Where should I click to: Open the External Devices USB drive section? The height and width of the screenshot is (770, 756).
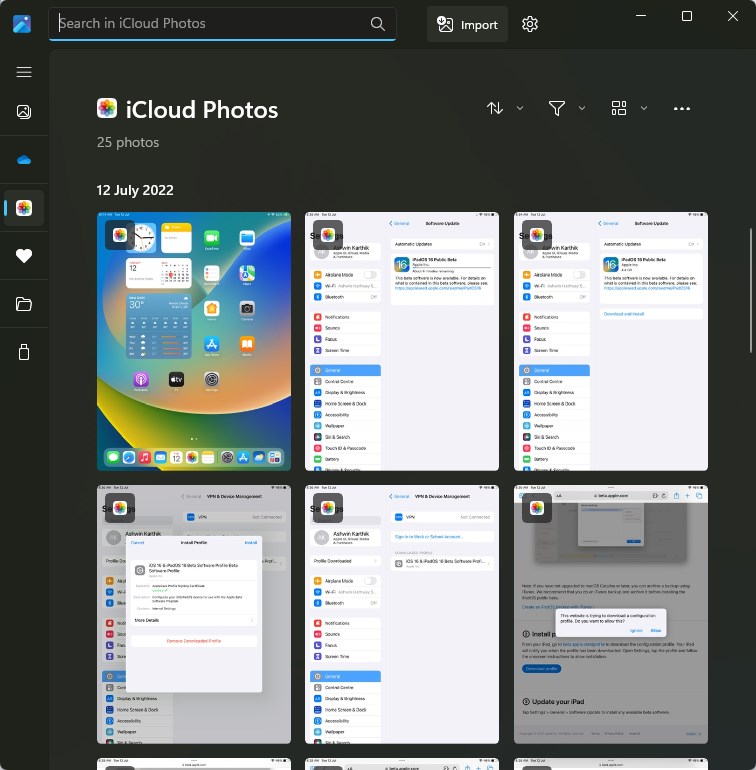(24, 352)
